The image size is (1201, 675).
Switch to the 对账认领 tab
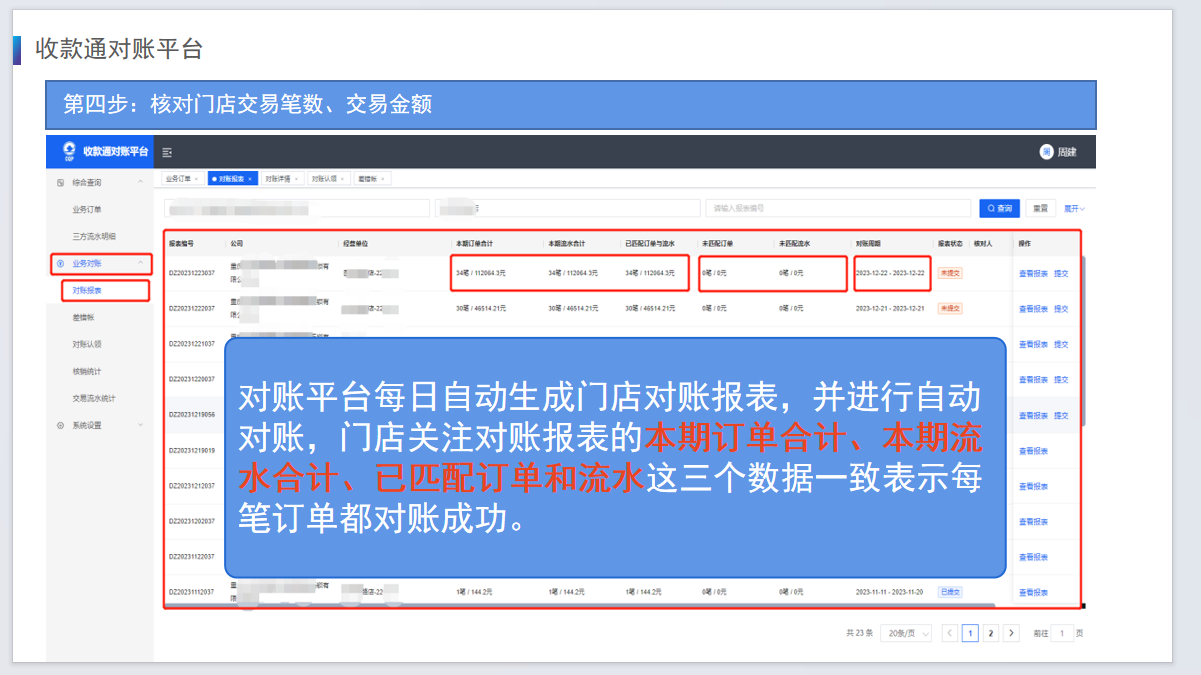coord(327,179)
